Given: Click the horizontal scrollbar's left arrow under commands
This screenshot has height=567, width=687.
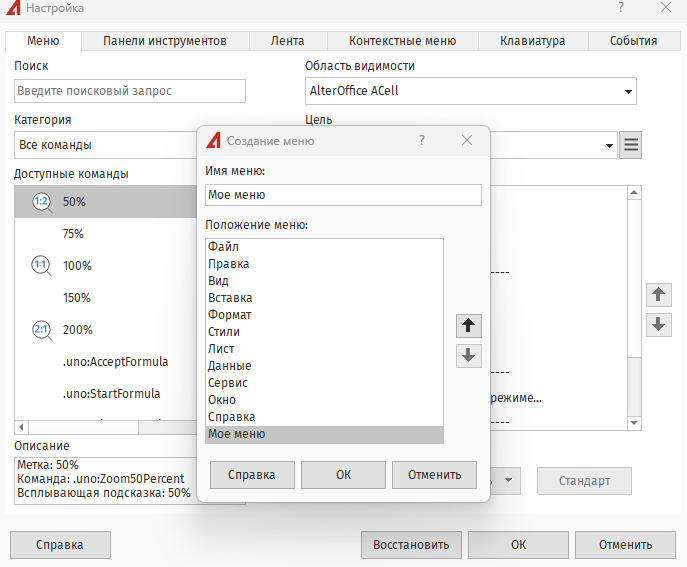Looking at the screenshot, I should [22, 427].
